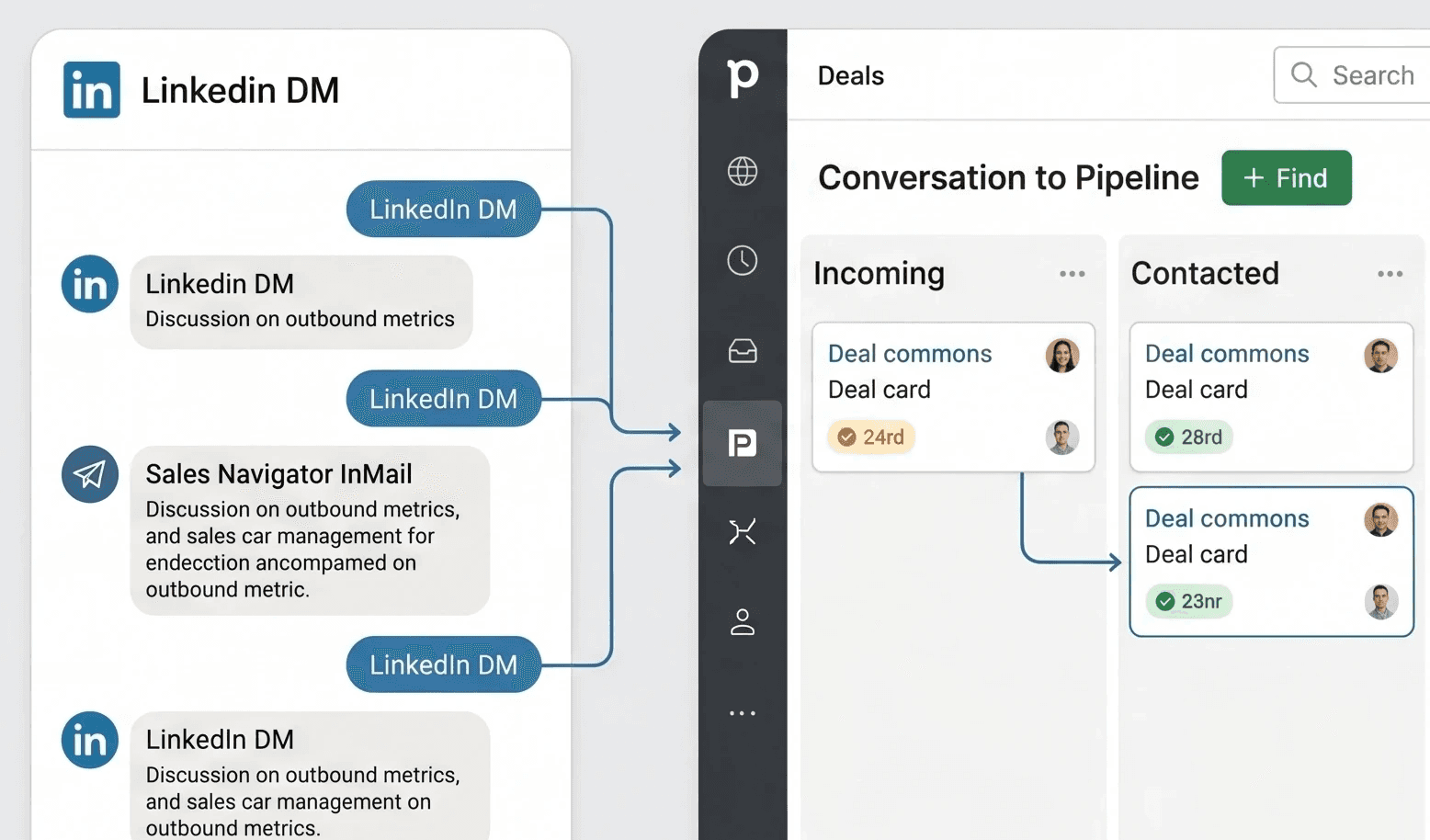The image size is (1430, 840).
Task: Click the green Find button
Action: 1286,177
